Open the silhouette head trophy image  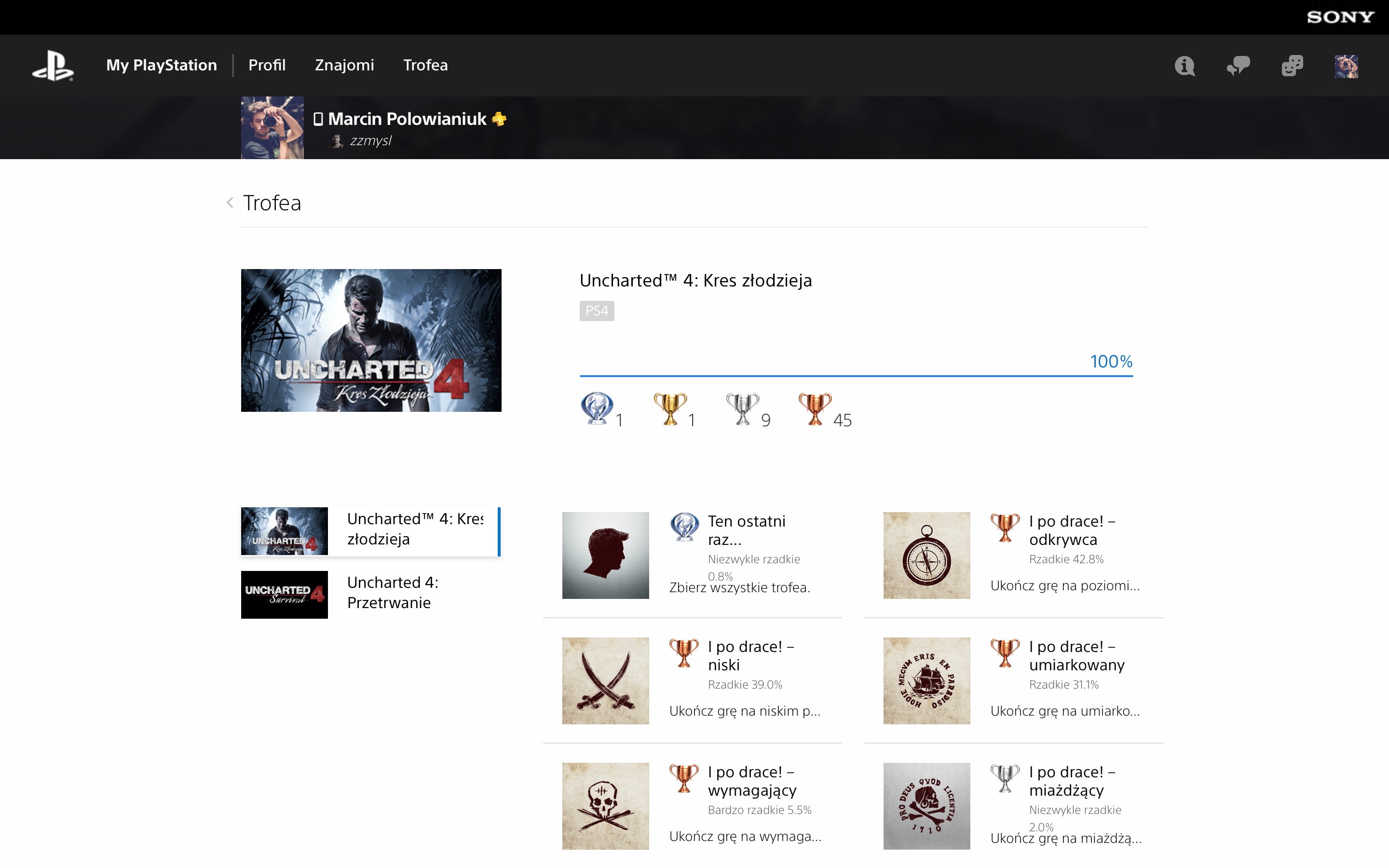[606, 555]
